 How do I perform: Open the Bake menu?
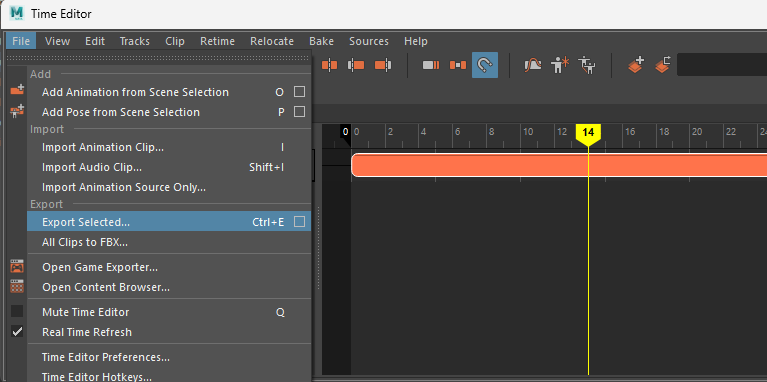pyautogui.click(x=321, y=41)
